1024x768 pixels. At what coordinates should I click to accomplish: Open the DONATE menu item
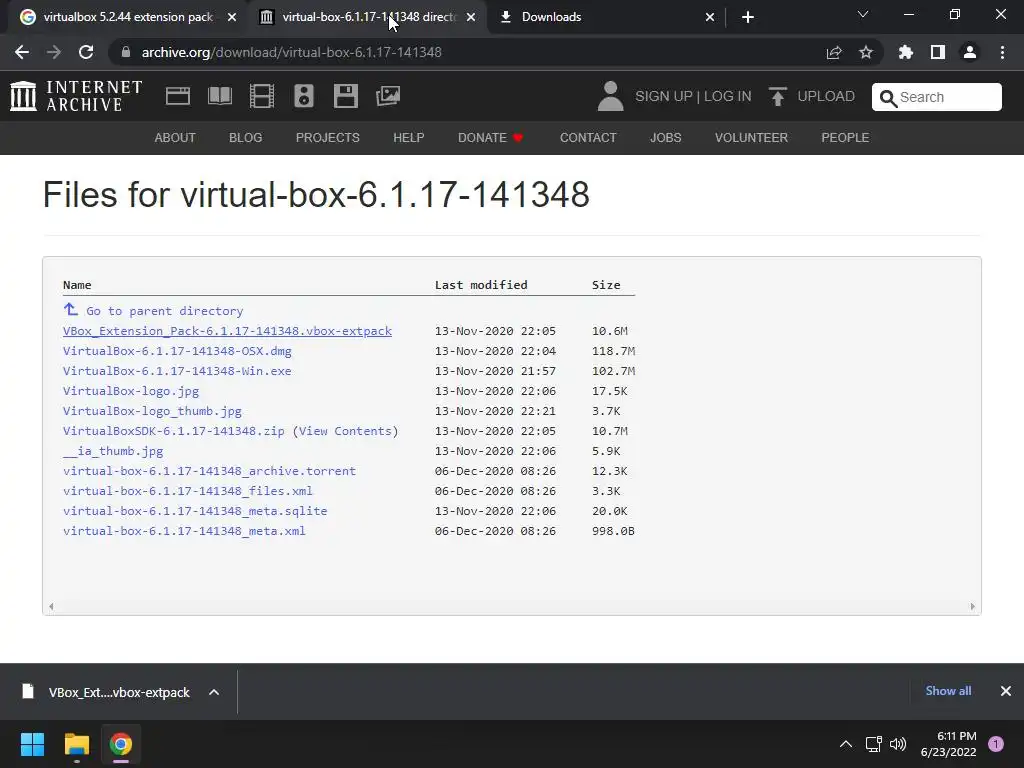490,138
